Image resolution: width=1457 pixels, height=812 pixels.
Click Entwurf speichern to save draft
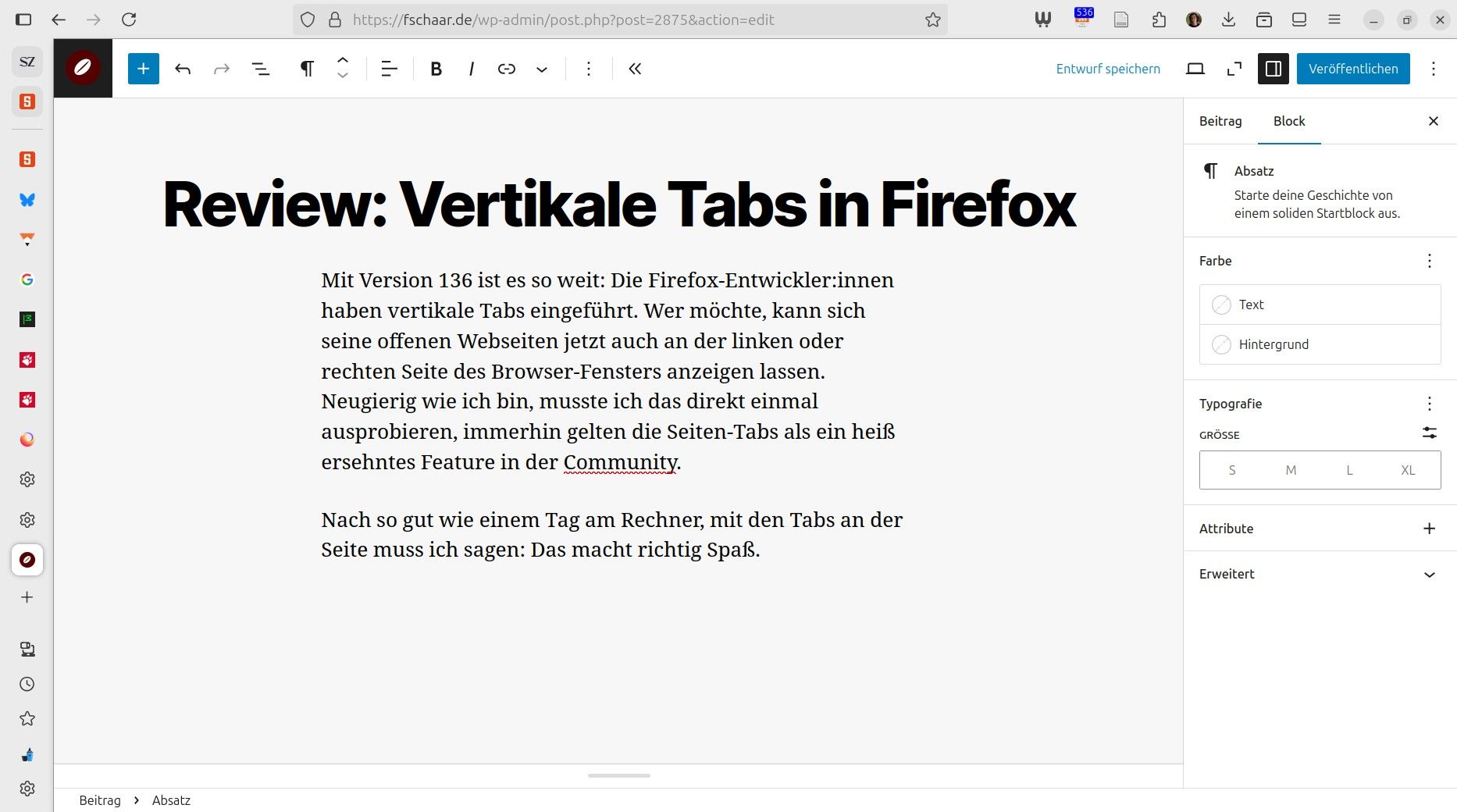(1107, 69)
